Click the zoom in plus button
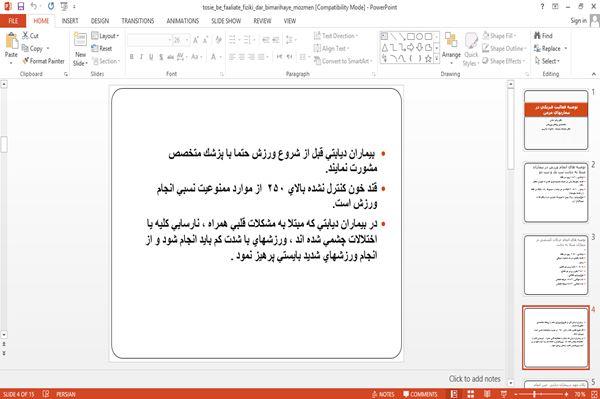This screenshot has width=600, height=399. [x=566, y=394]
